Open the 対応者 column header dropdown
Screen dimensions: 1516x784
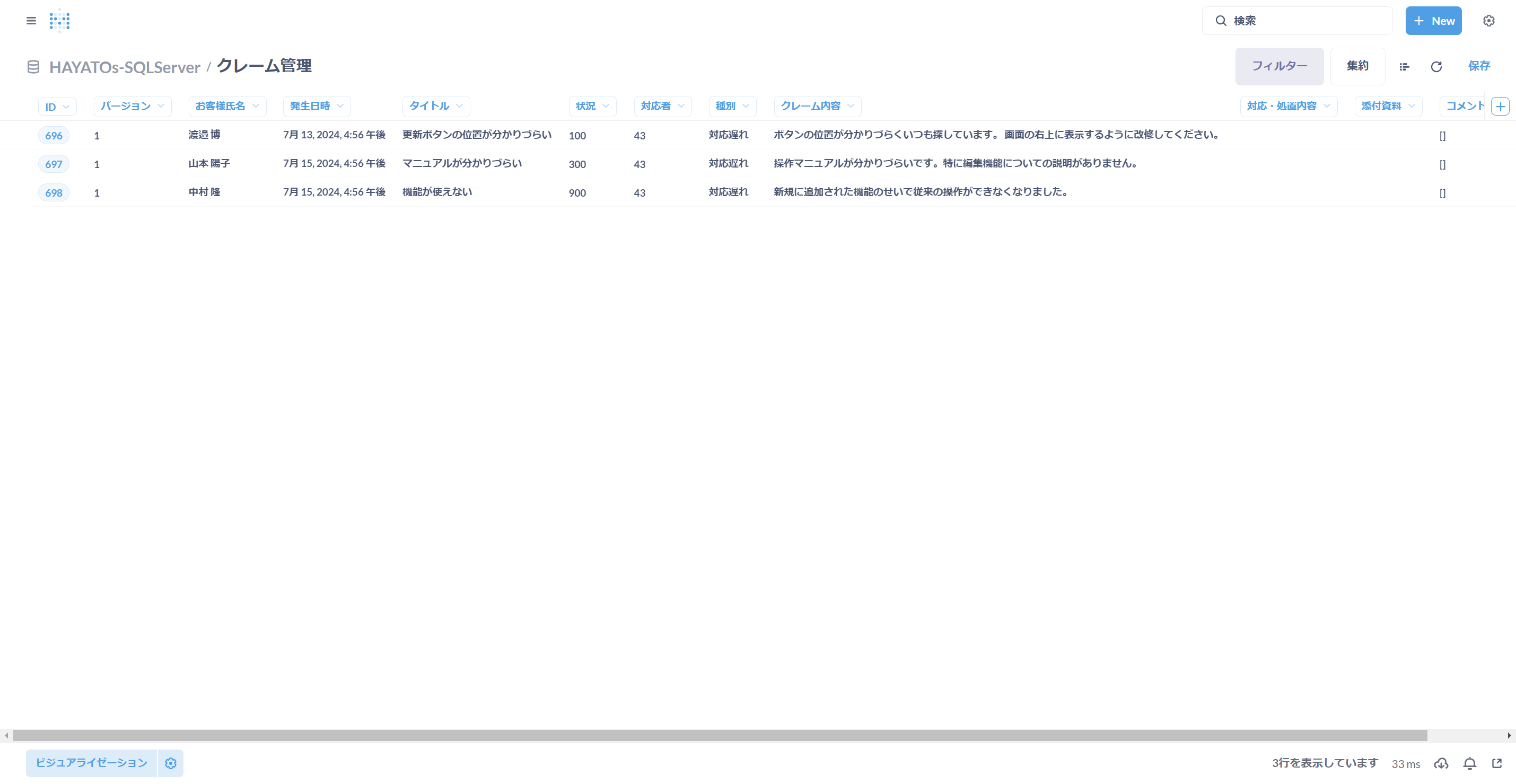click(663, 106)
